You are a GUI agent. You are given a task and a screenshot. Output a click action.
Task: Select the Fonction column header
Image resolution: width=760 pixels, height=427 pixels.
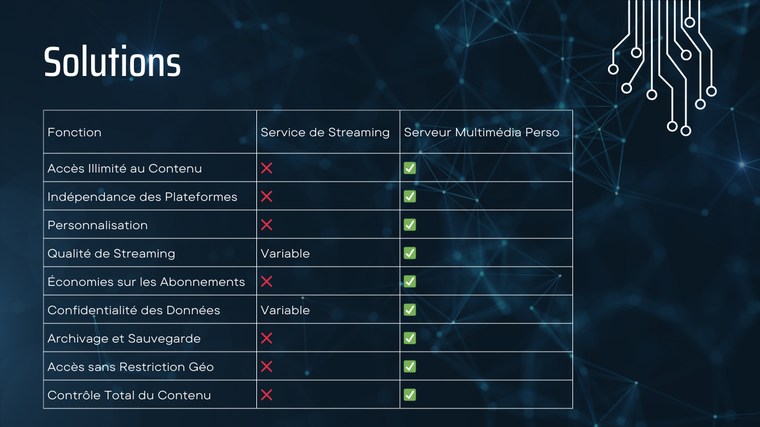click(75, 132)
